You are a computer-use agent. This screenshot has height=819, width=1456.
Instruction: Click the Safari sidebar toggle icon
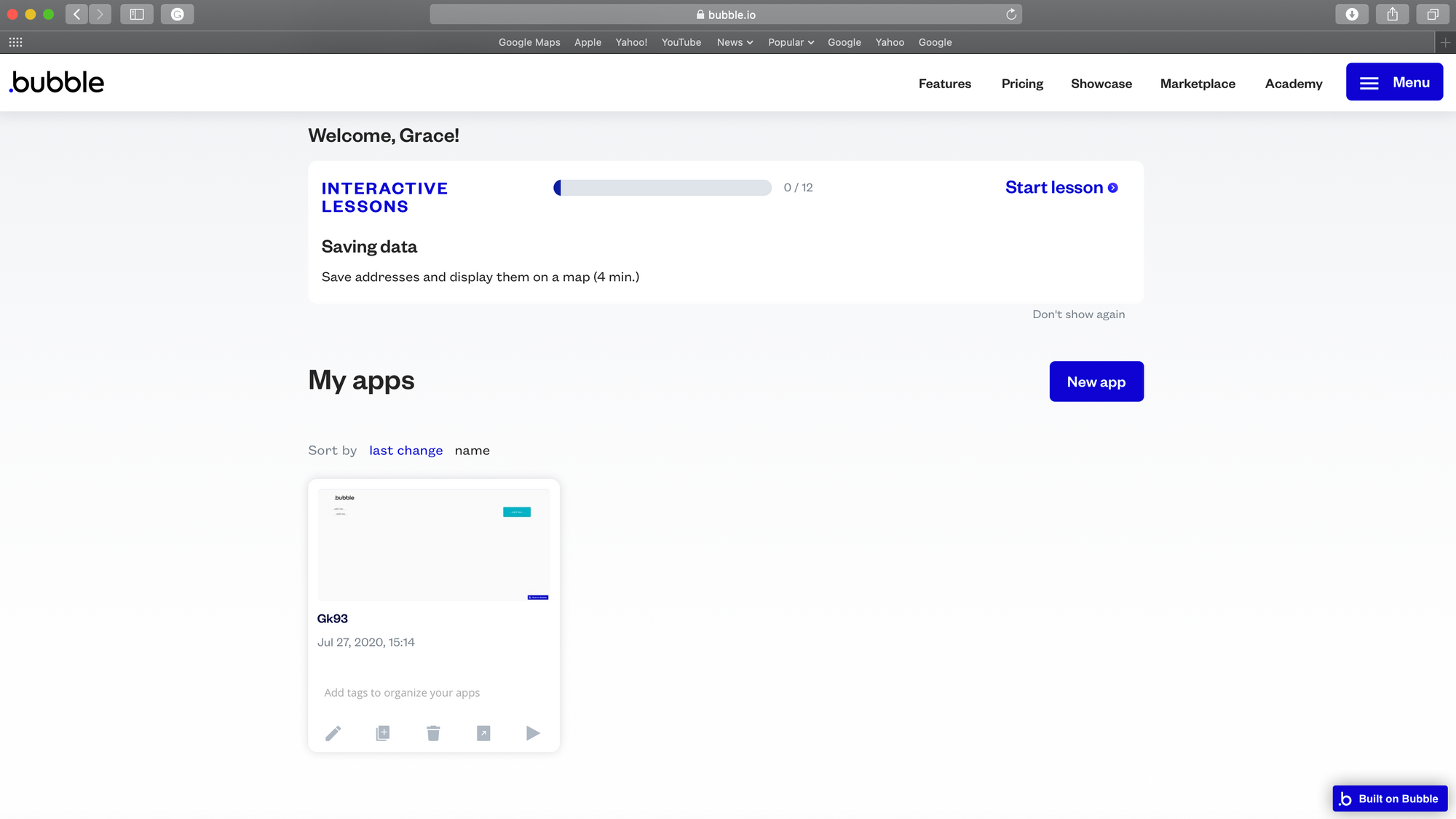click(137, 15)
